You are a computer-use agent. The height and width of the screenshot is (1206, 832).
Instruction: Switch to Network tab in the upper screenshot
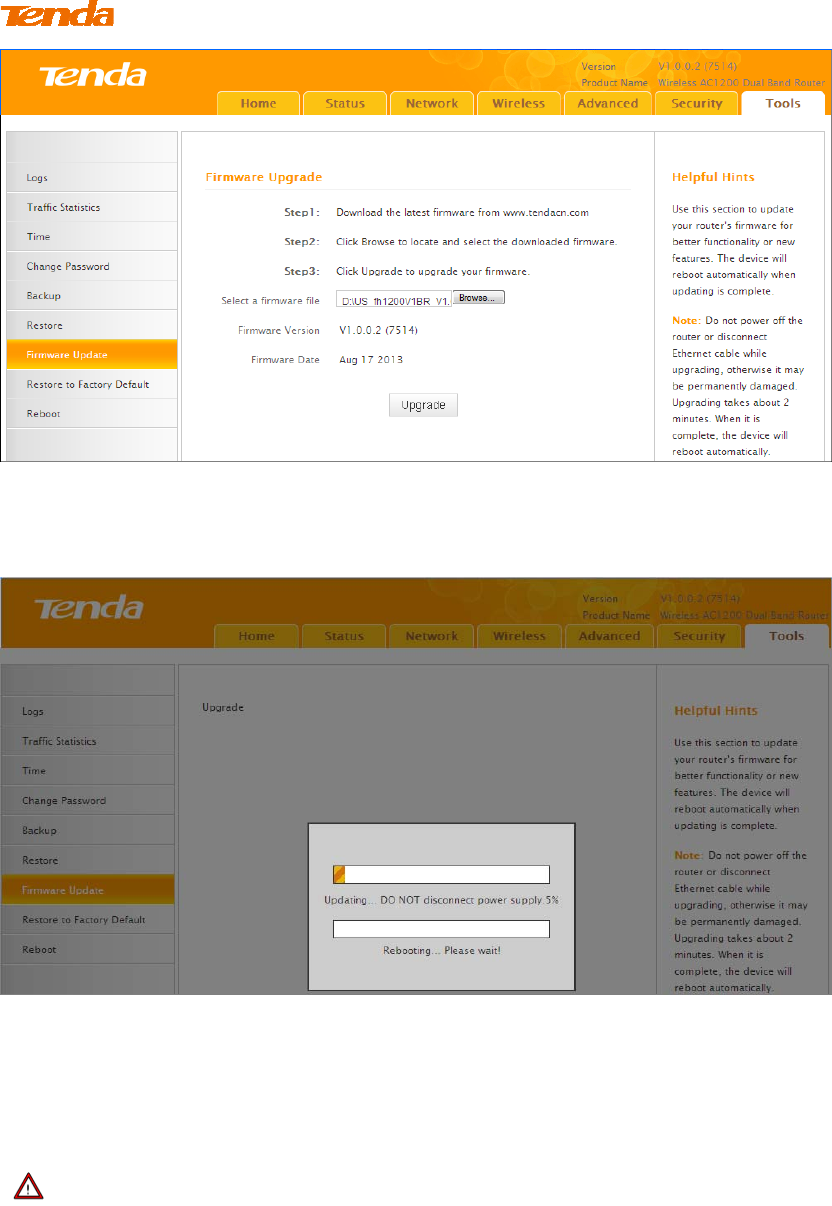pos(432,104)
